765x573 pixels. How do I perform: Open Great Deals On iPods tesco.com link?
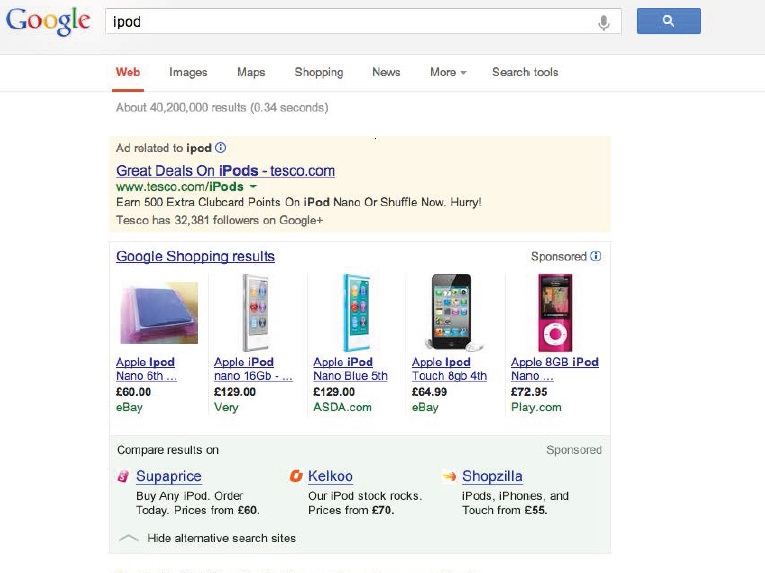(225, 171)
